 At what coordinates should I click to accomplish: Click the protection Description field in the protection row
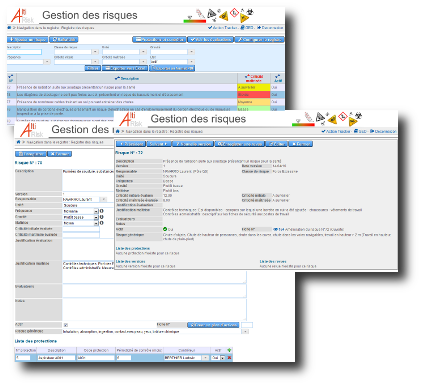[x=56, y=358]
